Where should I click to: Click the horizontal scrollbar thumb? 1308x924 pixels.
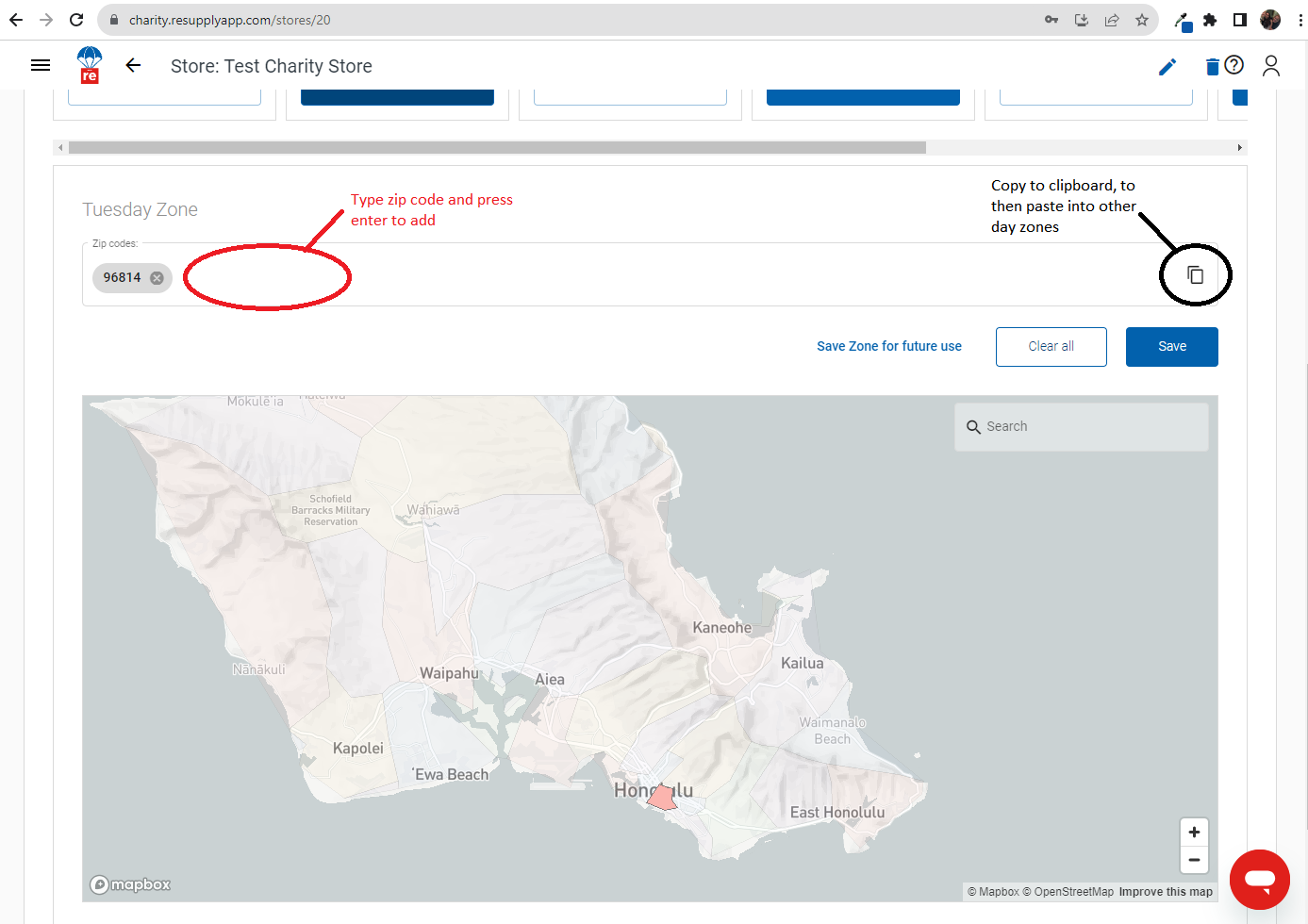click(497, 148)
